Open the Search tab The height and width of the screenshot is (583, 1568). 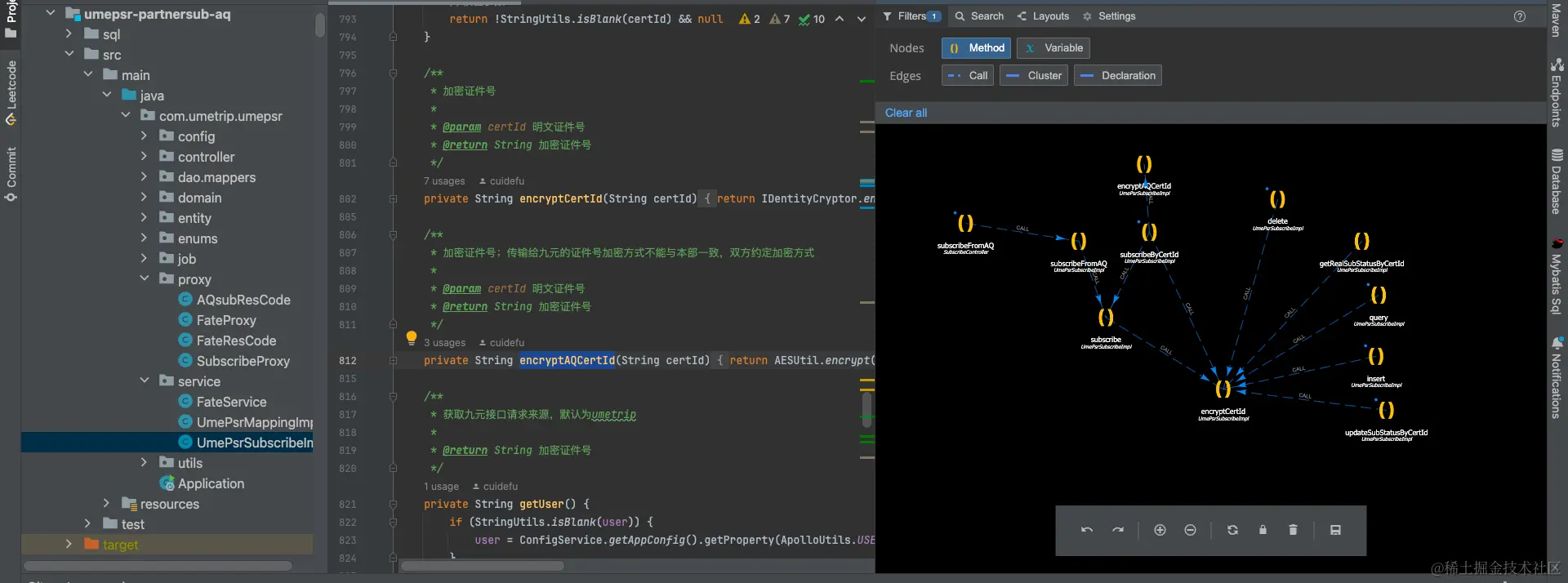979,16
